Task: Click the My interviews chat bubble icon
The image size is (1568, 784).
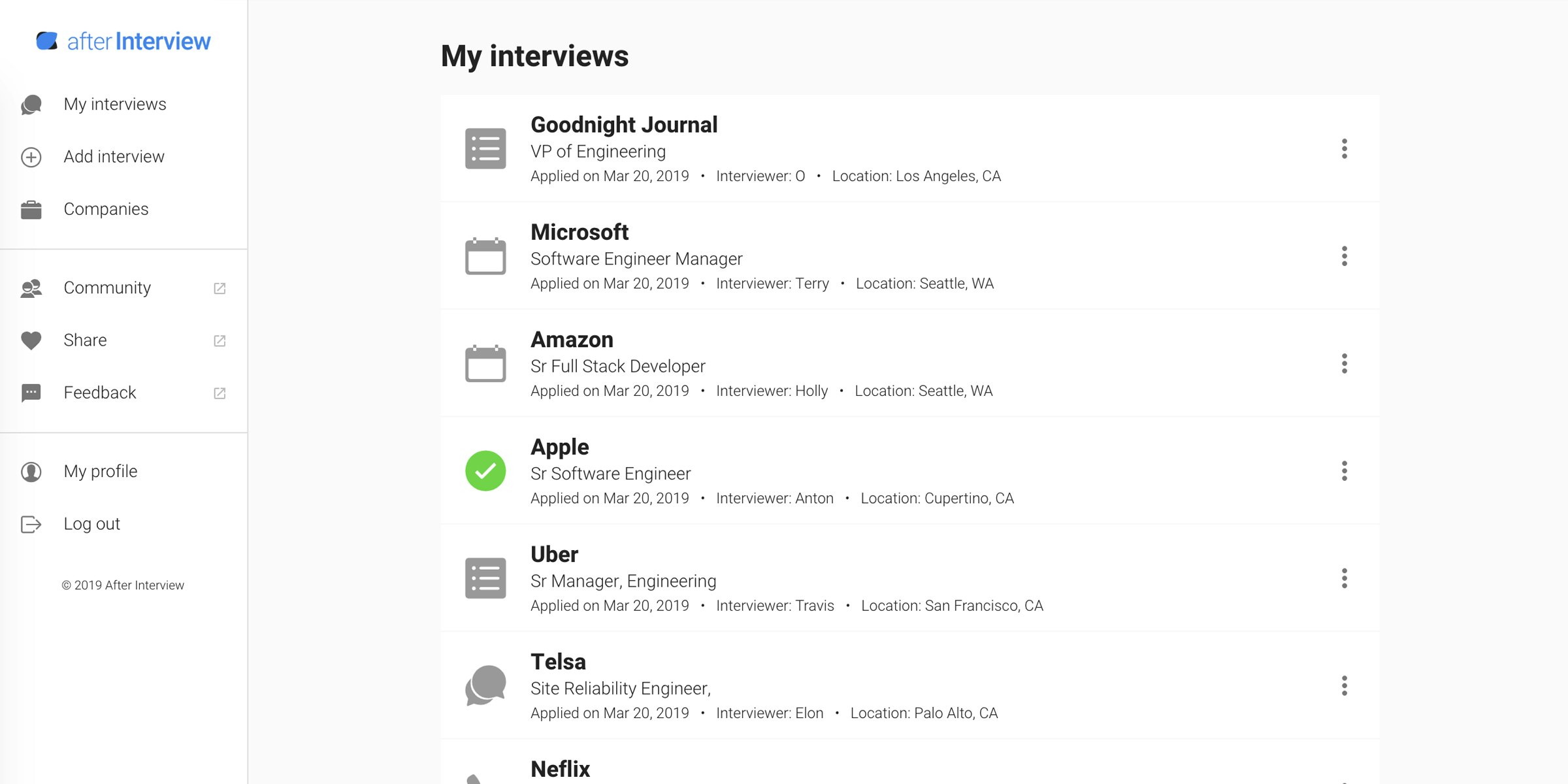Action: pyautogui.click(x=31, y=105)
